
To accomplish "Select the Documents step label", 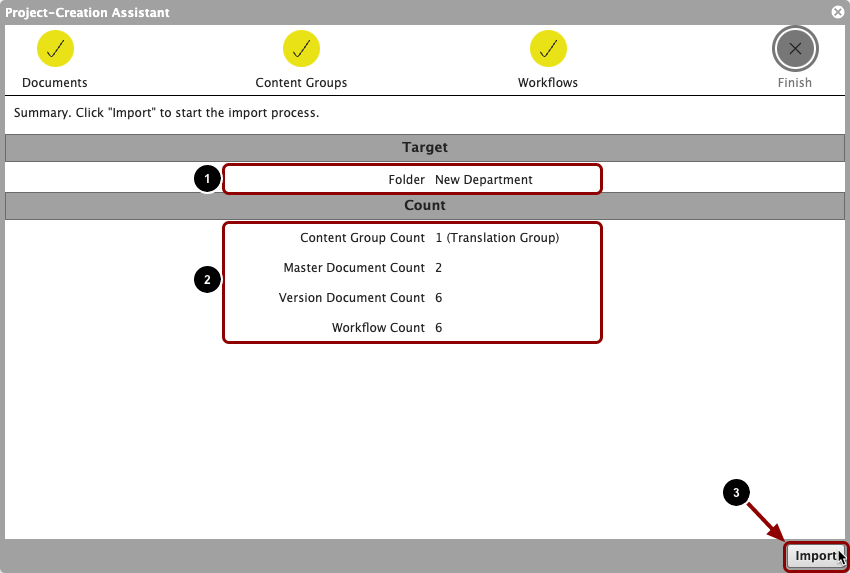I will pos(55,82).
